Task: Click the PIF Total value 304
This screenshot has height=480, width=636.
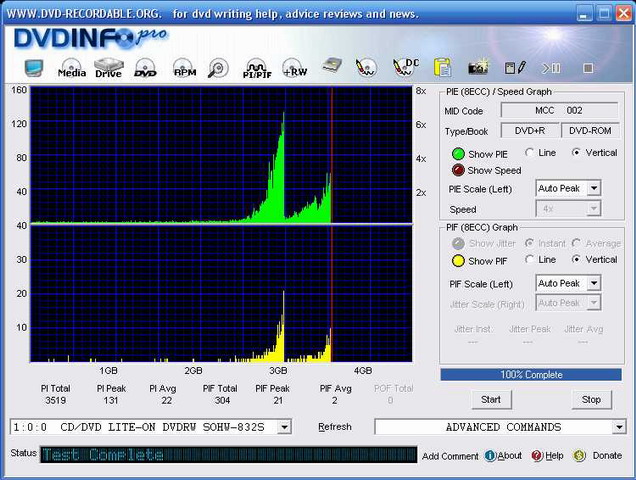Action: click(222, 400)
